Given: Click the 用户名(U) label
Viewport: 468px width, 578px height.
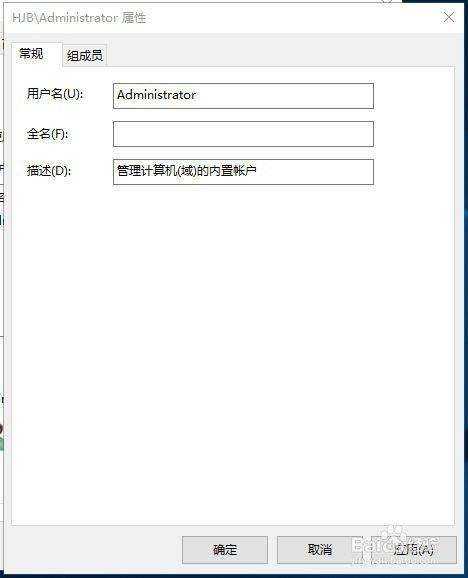Looking at the screenshot, I should (55, 94).
